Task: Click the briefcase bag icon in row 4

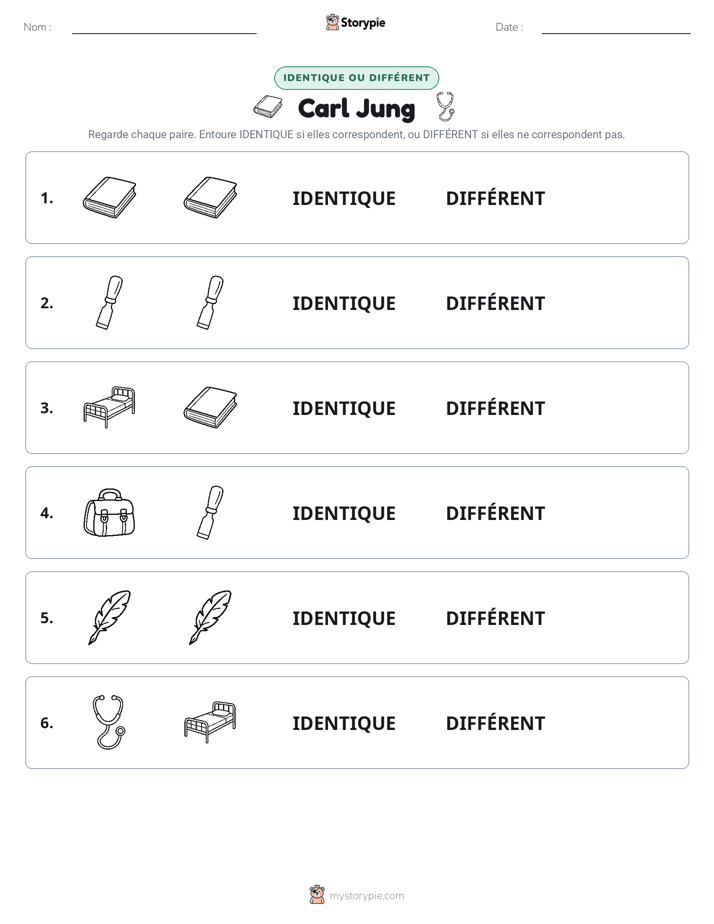Action: point(109,513)
